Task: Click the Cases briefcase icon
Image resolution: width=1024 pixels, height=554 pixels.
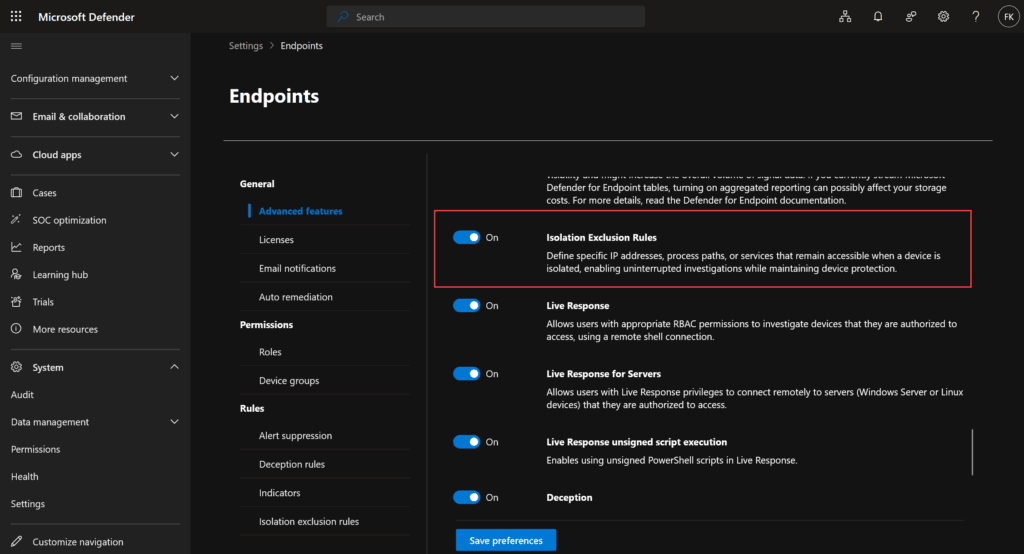Action: (16, 193)
